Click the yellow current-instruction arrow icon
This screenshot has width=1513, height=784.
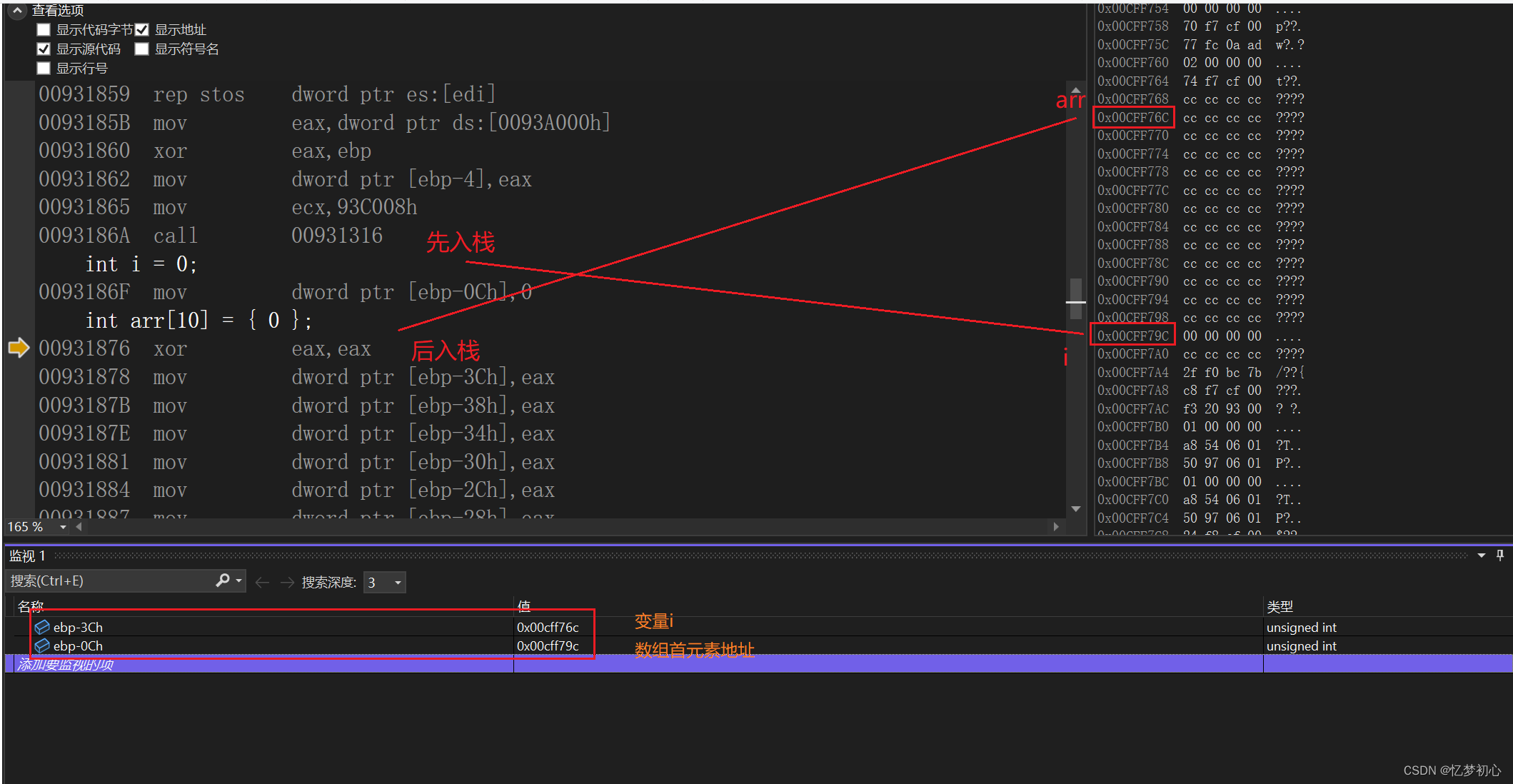19,348
